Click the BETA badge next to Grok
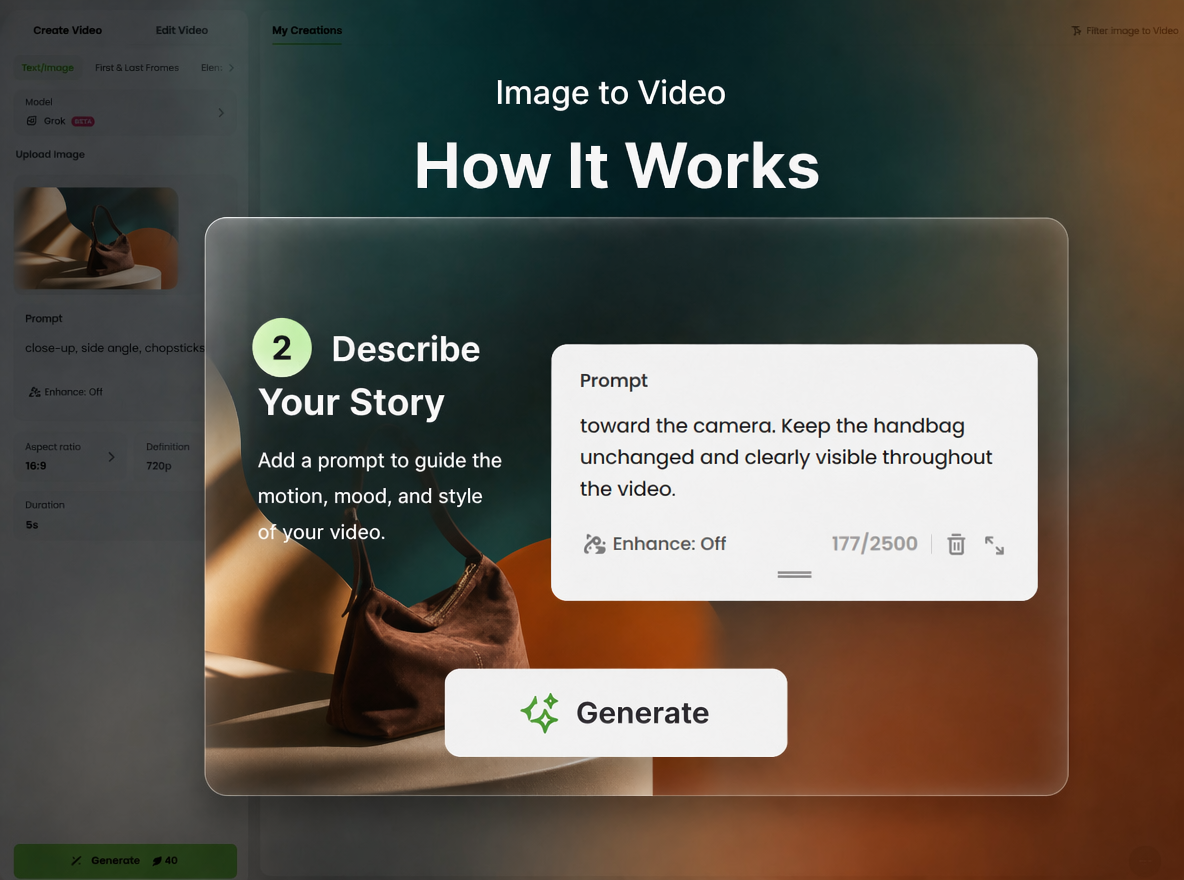The width and height of the screenshot is (1184, 880). click(x=83, y=121)
